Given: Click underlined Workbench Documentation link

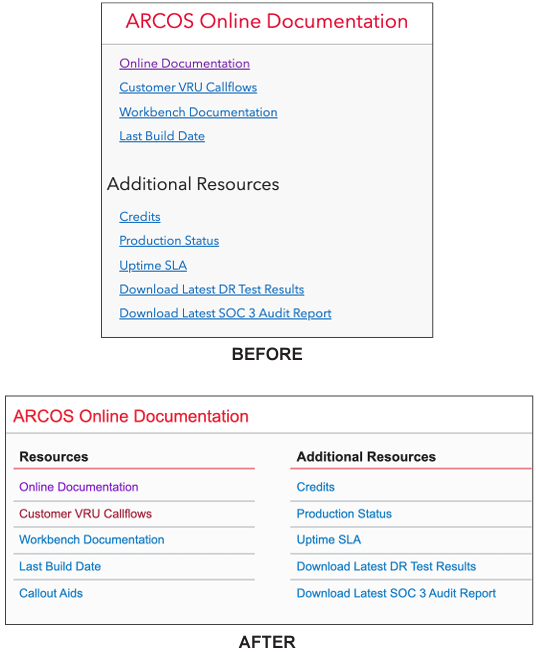Looking at the screenshot, I should click(x=198, y=112).
